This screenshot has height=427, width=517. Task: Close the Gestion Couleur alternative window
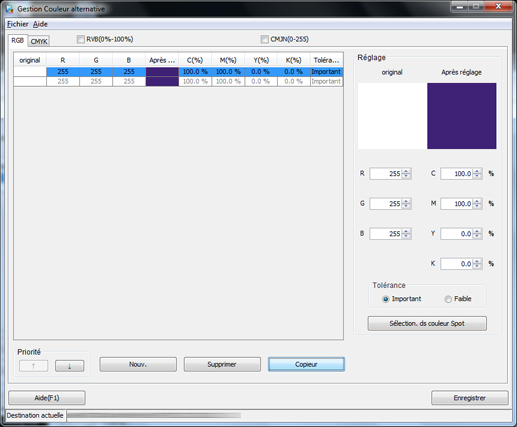498,6
